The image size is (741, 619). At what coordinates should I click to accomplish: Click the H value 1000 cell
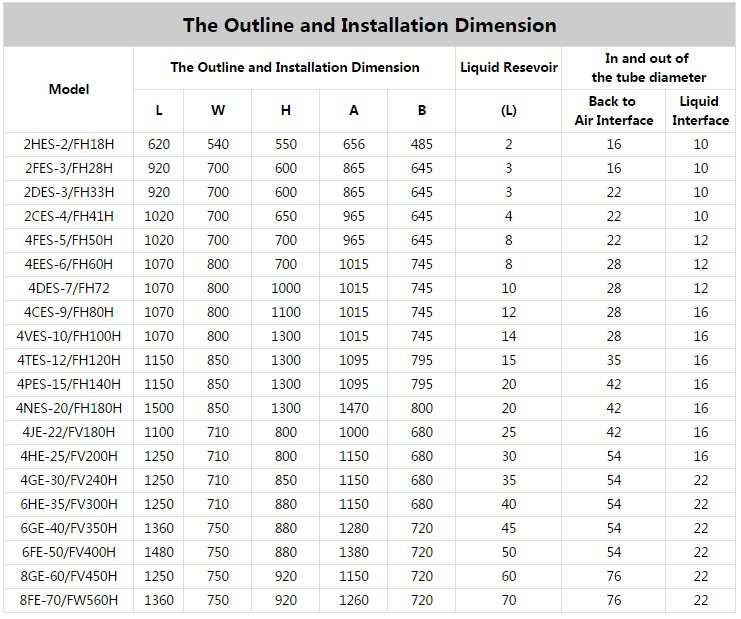click(286, 288)
